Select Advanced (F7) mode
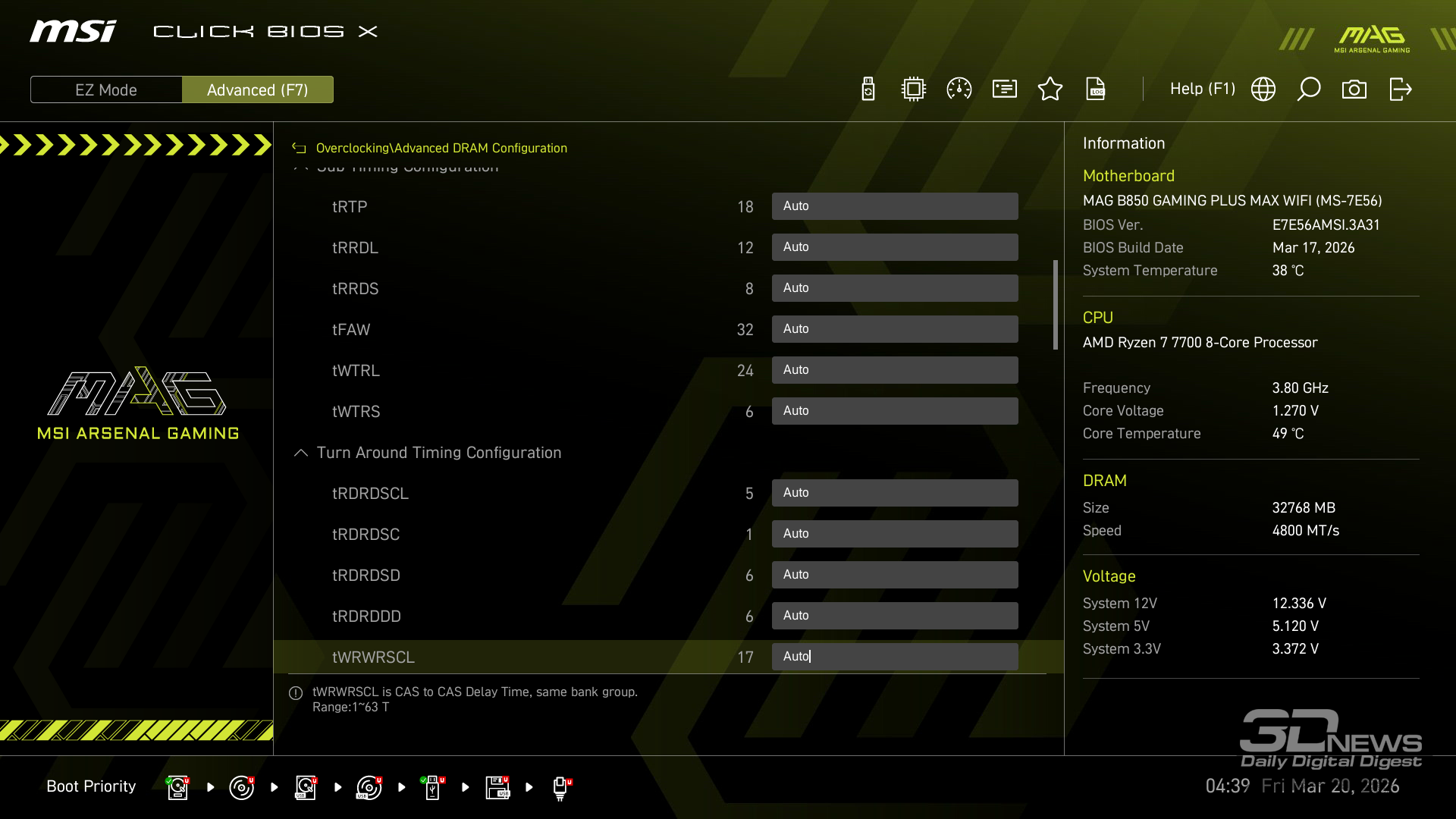 258,89
